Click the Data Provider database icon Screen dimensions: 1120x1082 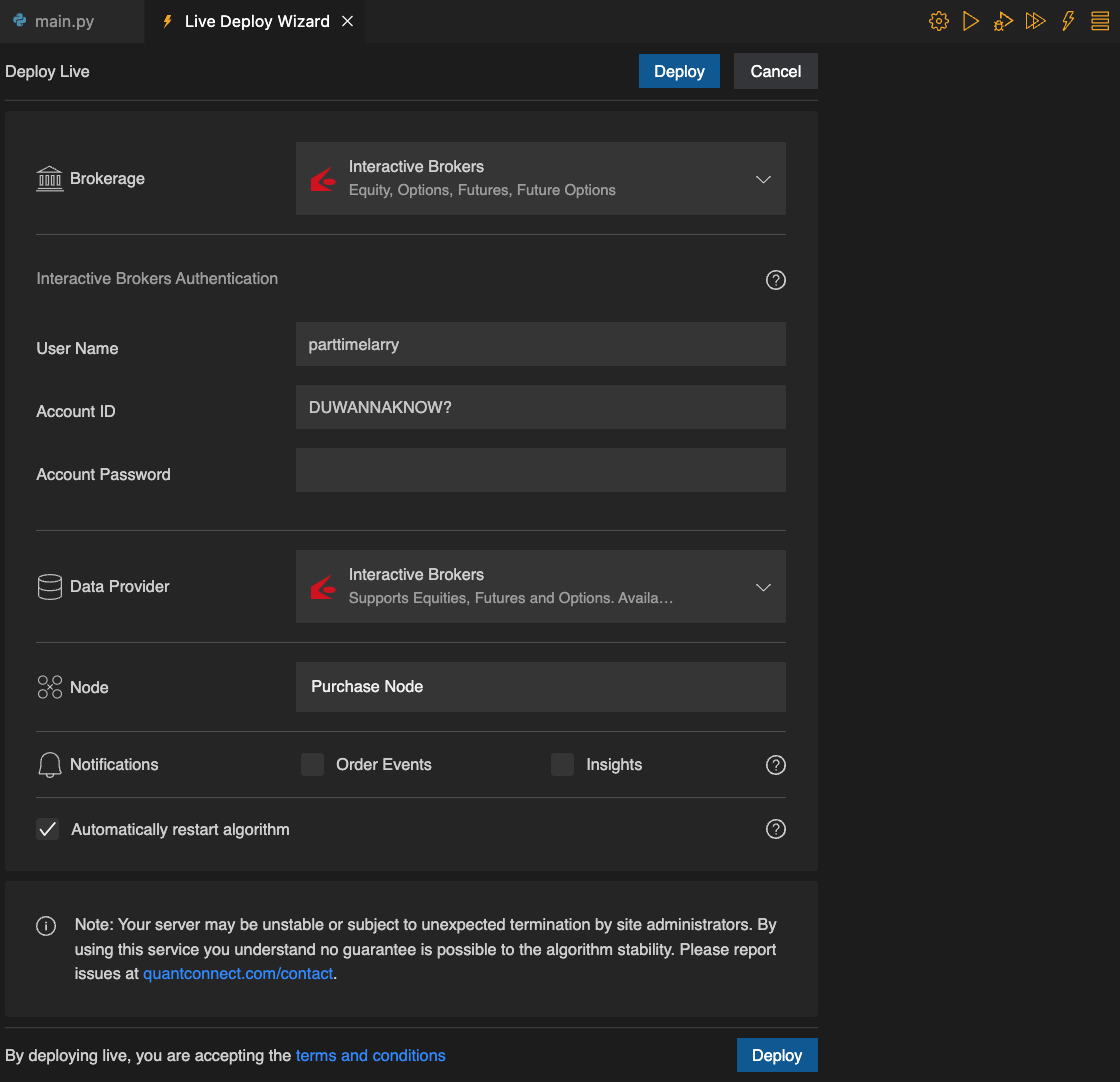point(49,586)
